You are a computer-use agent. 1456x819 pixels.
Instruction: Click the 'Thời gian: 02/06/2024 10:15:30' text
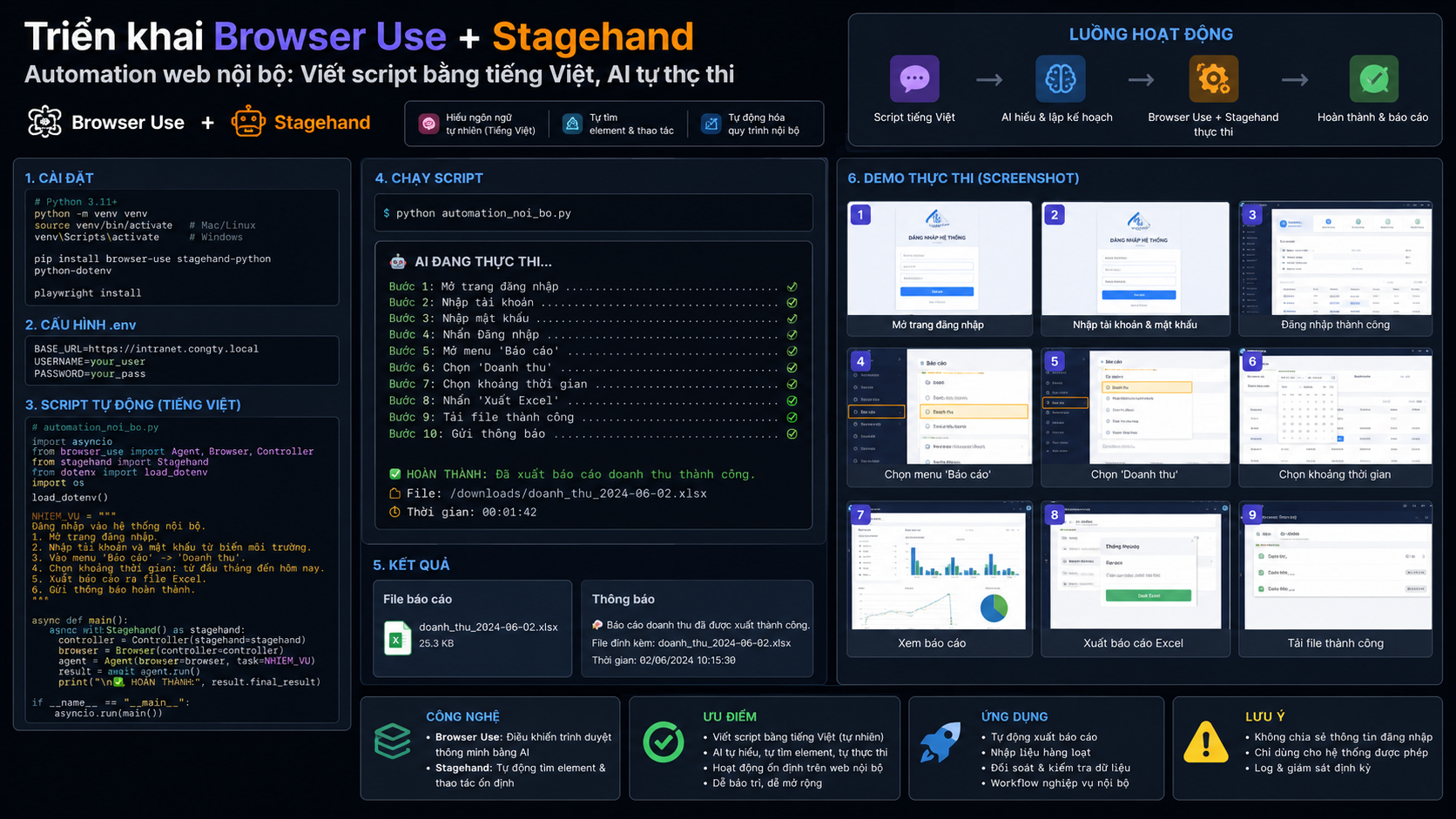pos(664,661)
